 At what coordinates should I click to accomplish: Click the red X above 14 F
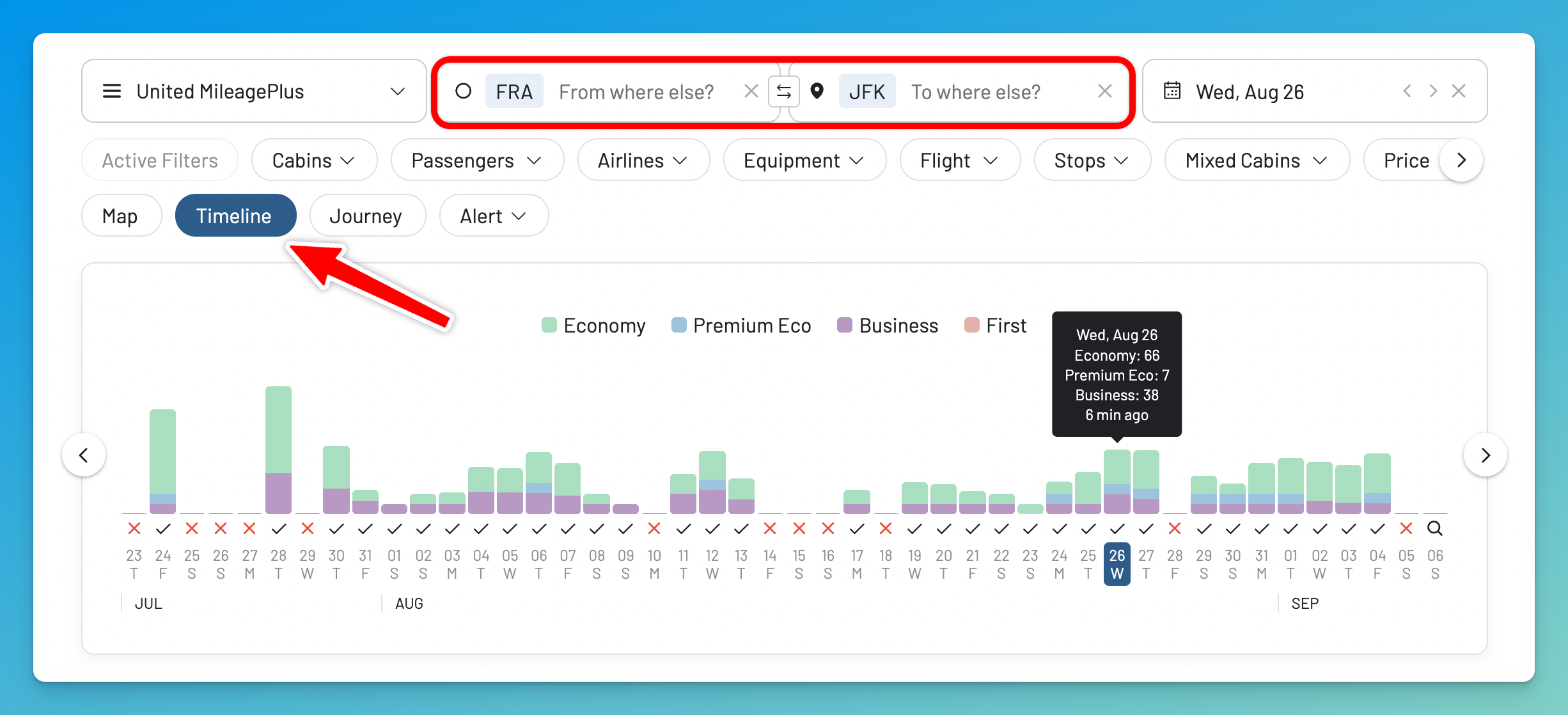coord(770,528)
